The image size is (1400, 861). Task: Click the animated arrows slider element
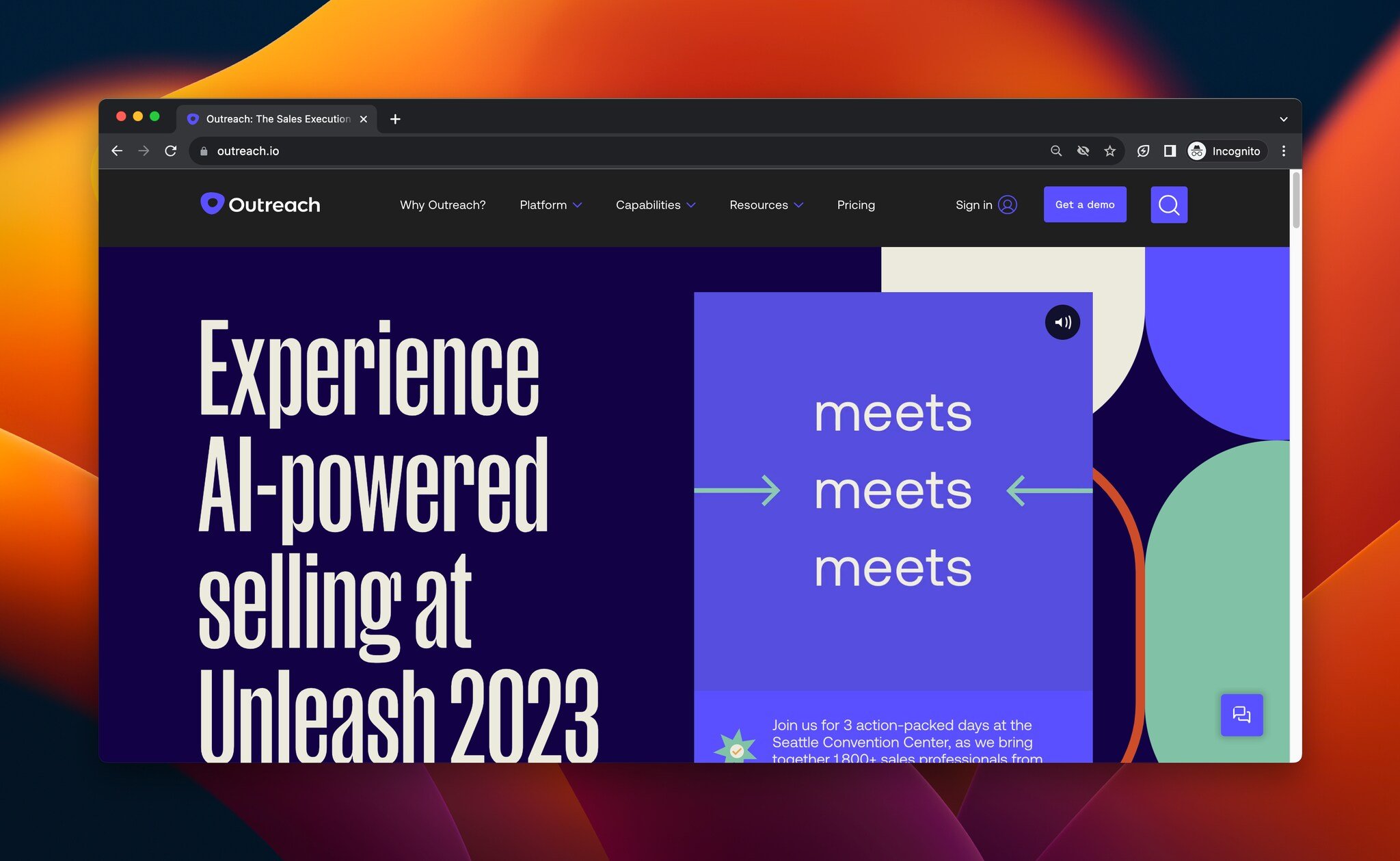[x=893, y=490]
